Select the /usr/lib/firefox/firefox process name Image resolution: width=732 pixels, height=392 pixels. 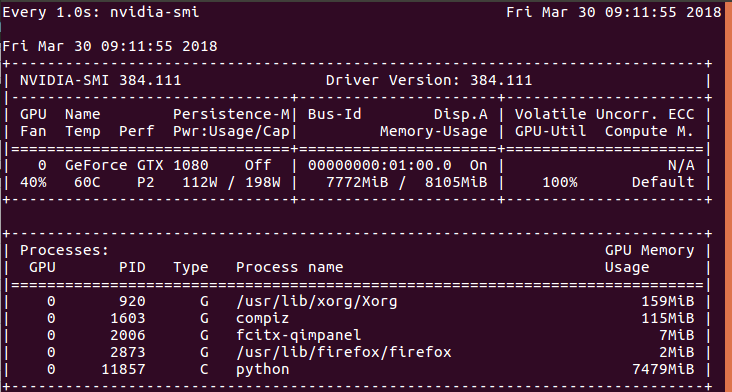coord(344,352)
